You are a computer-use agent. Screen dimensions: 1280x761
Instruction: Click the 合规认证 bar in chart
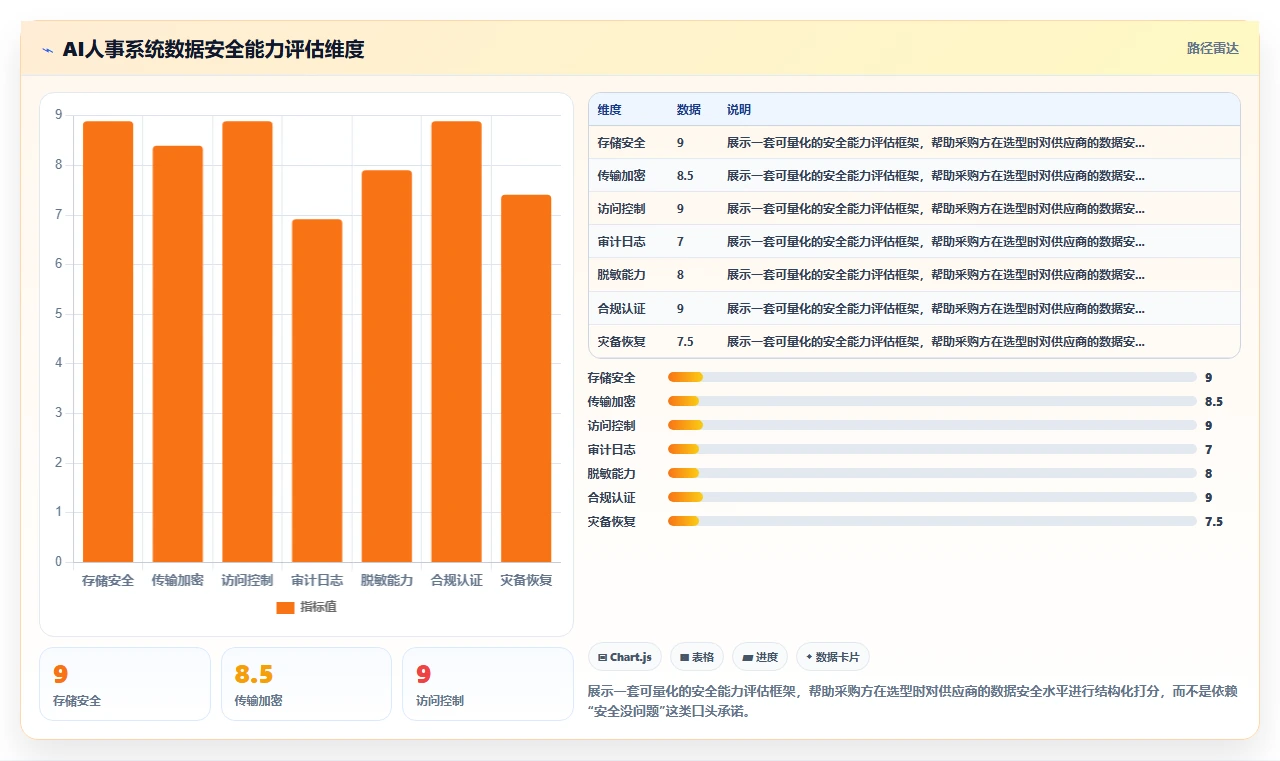(x=456, y=341)
